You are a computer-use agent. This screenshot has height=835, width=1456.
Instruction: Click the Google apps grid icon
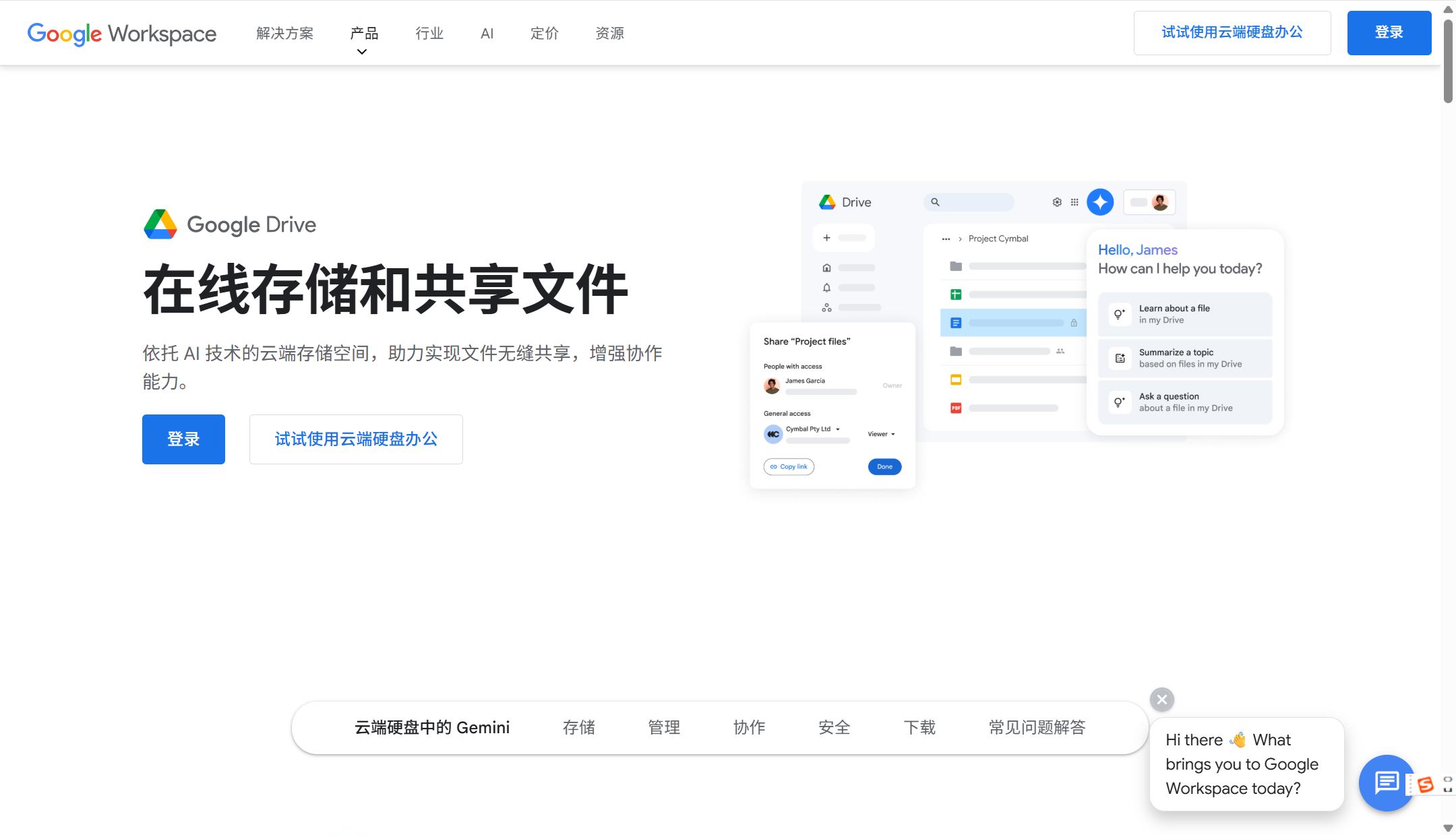pos(1074,202)
